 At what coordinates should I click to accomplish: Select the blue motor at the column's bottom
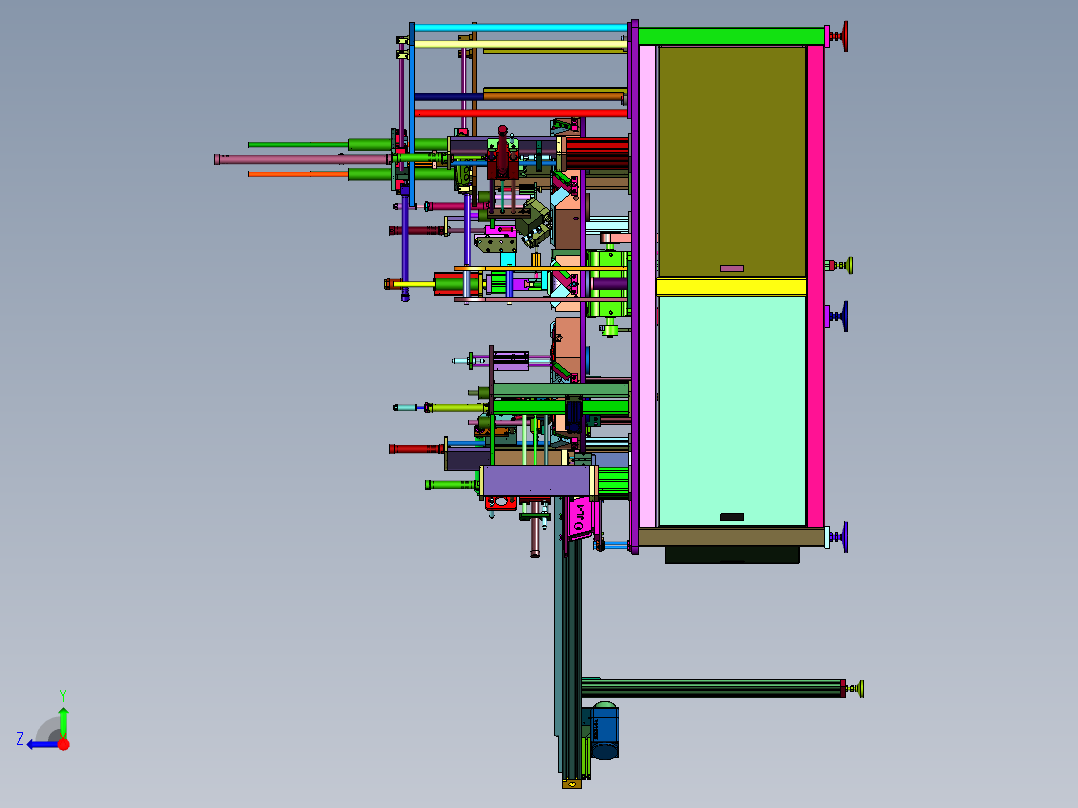(604, 732)
